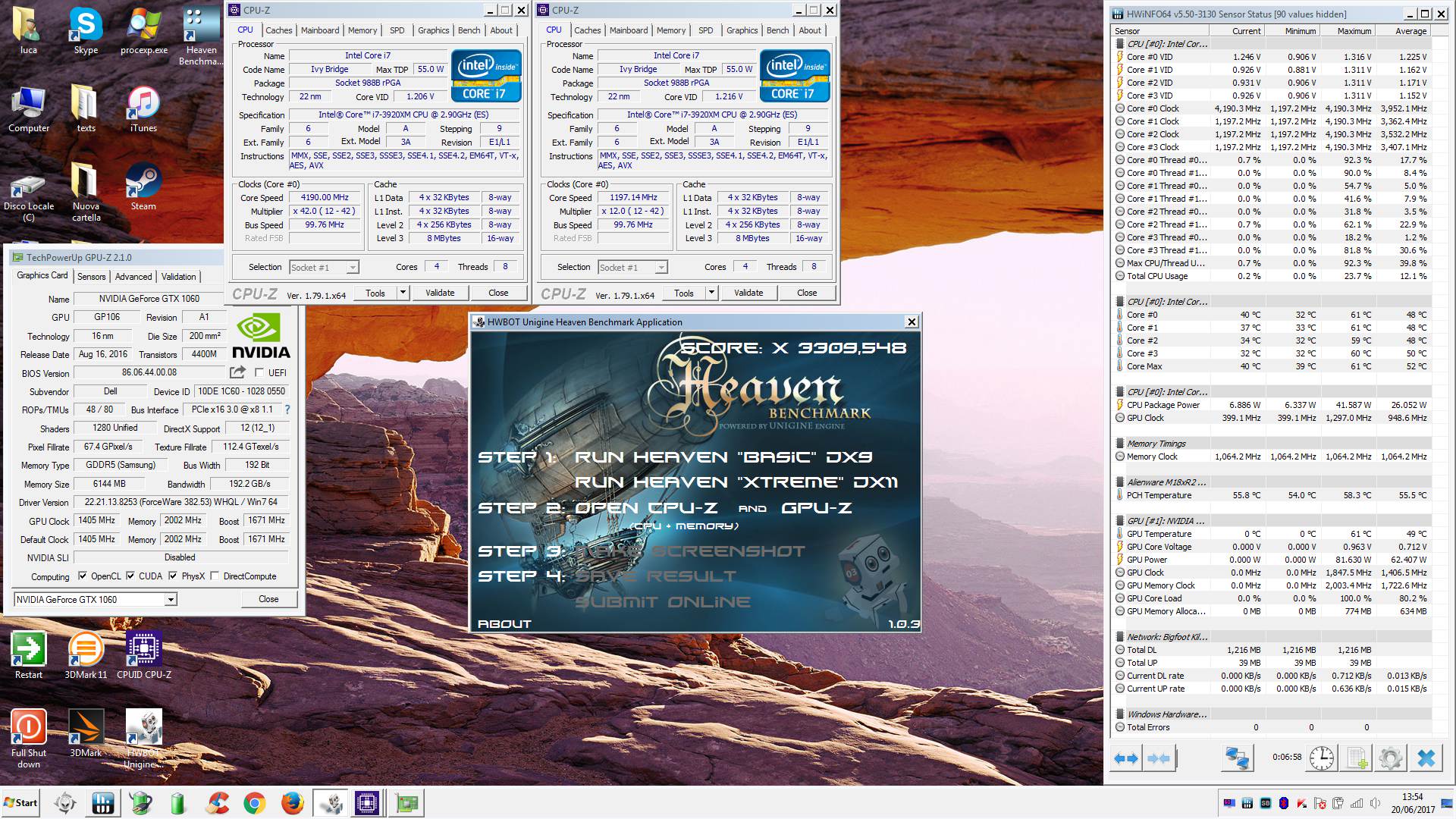Open Sensors tab in GPU-Z
The image size is (1456, 819).
(x=91, y=276)
